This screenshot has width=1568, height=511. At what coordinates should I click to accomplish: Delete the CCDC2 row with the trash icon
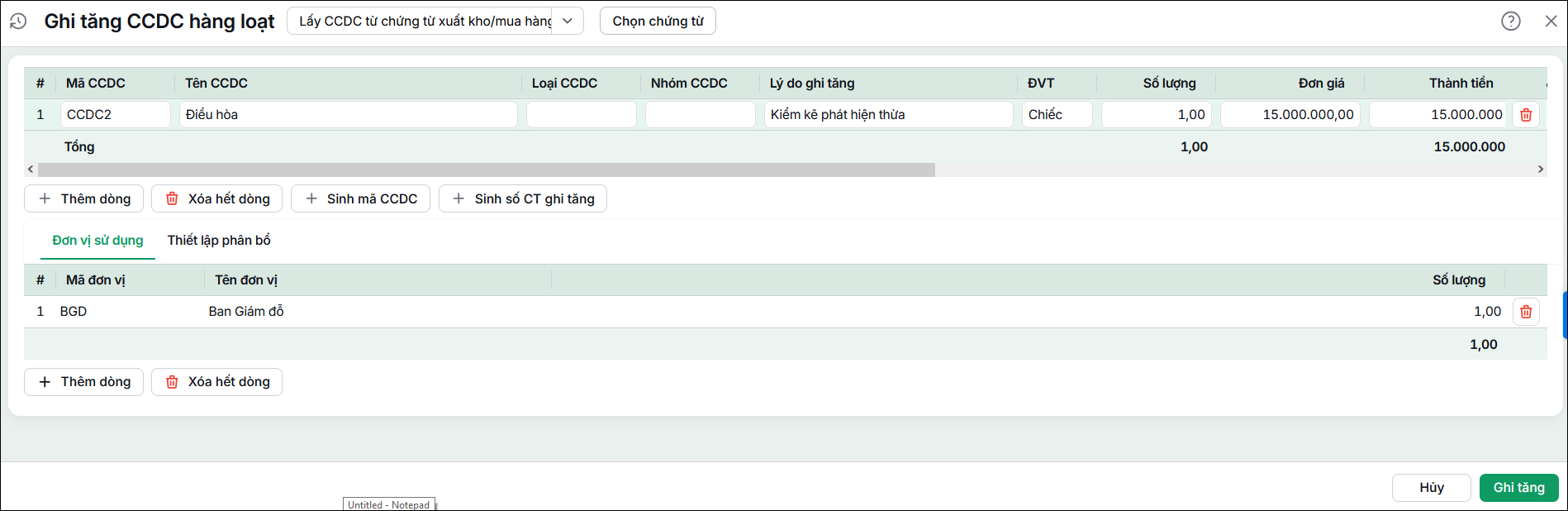1526,115
